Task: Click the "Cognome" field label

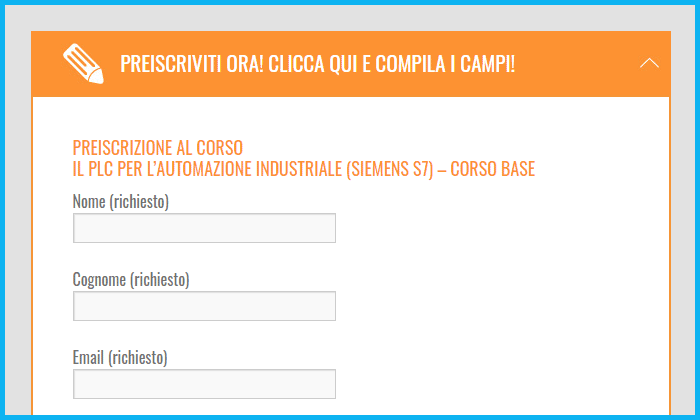Action: pyautogui.click(x=99, y=280)
